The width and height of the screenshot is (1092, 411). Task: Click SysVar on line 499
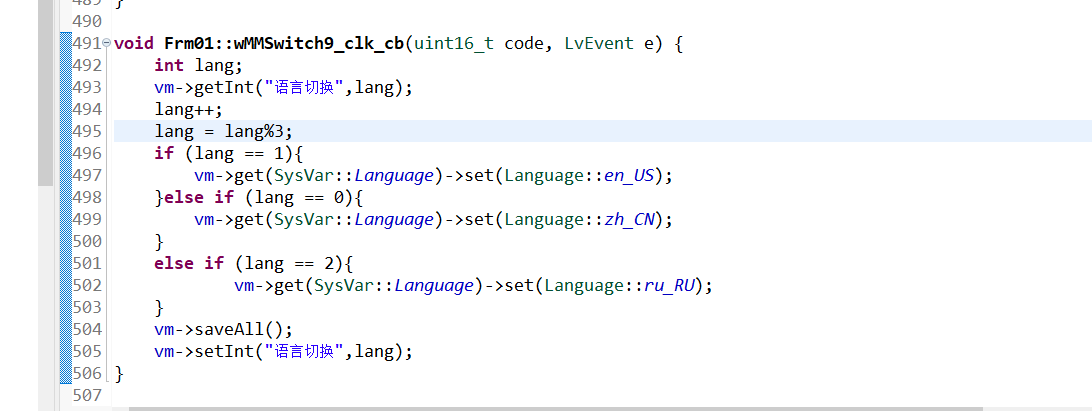pos(304,219)
